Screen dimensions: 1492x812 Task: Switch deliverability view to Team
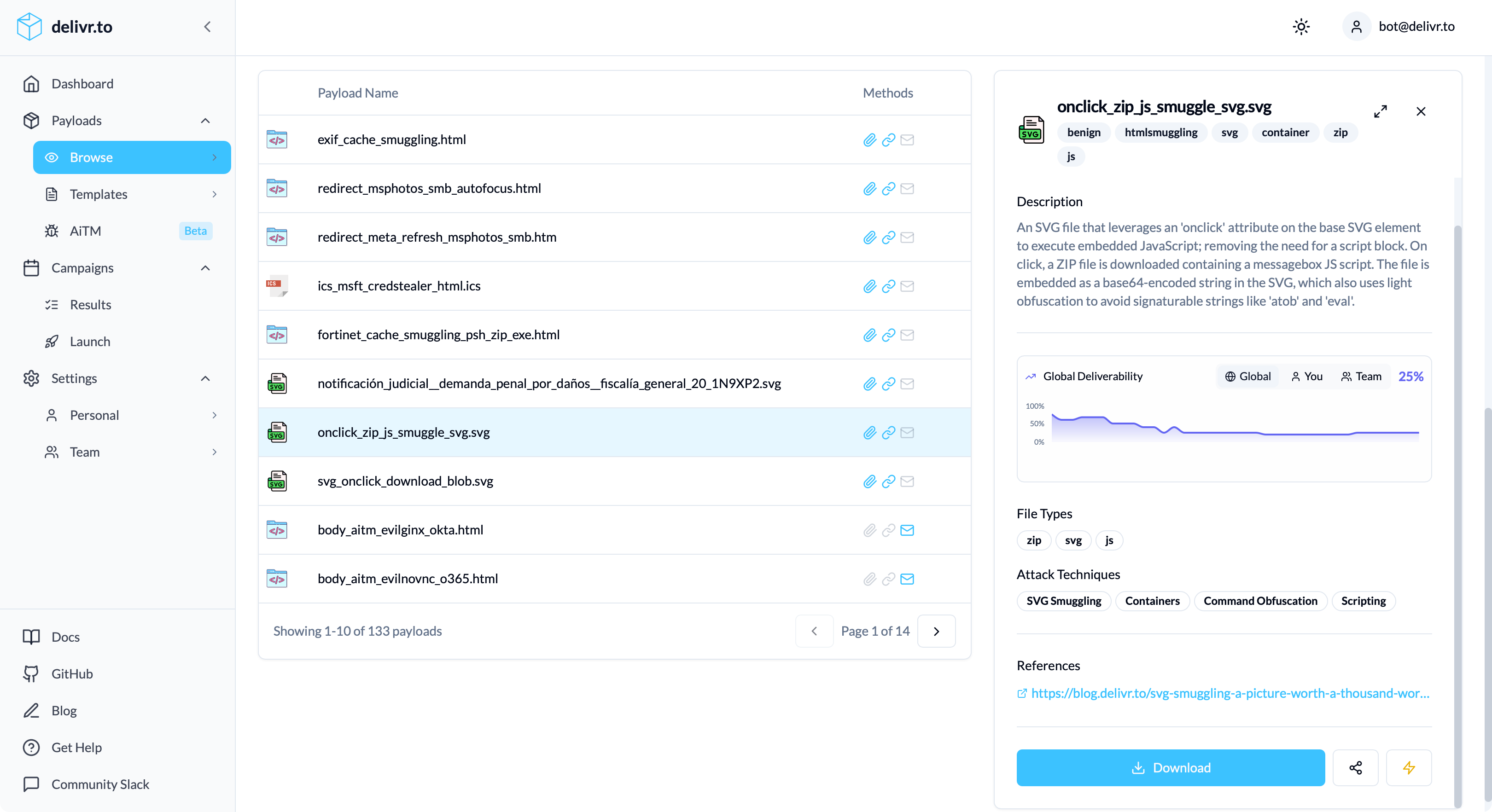click(1361, 377)
